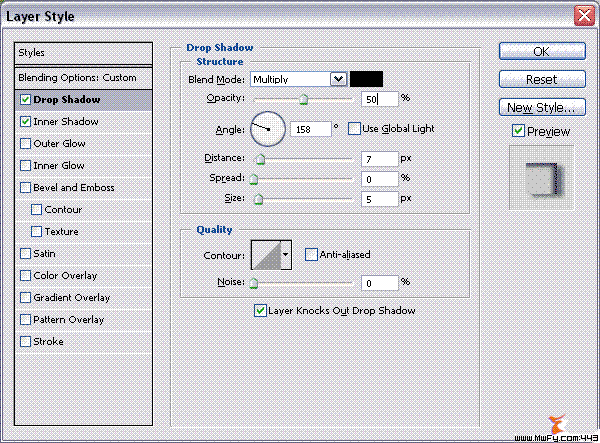600x443 pixels.
Task: Check Use Global Light option
Action: click(354, 129)
